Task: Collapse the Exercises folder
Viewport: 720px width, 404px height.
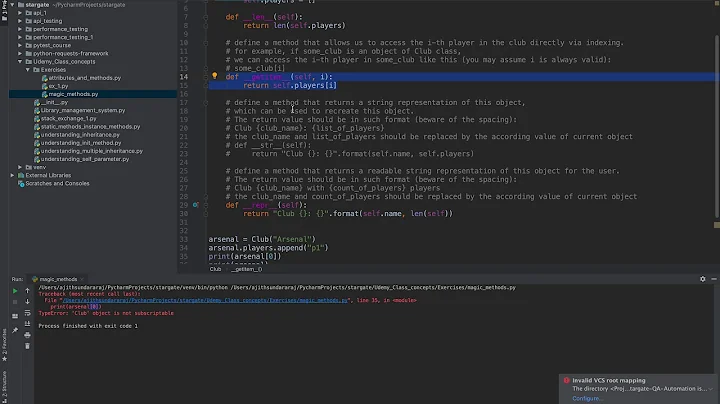Action: (28, 70)
